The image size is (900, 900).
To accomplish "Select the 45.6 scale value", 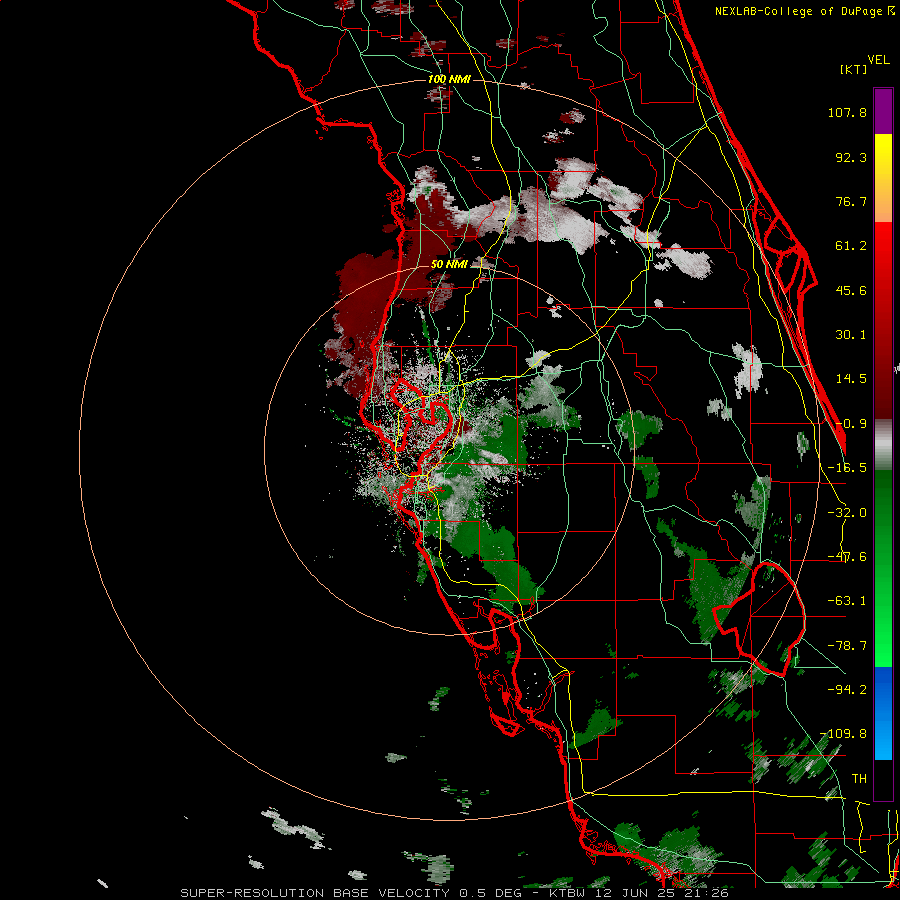I will pos(851,290).
